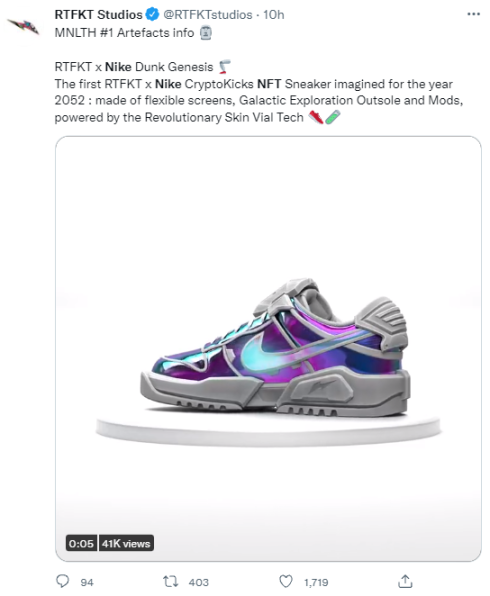Image resolution: width=490 pixels, height=596 pixels.
Task: Click the 403 retweets count
Action: pyautogui.click(x=198, y=582)
